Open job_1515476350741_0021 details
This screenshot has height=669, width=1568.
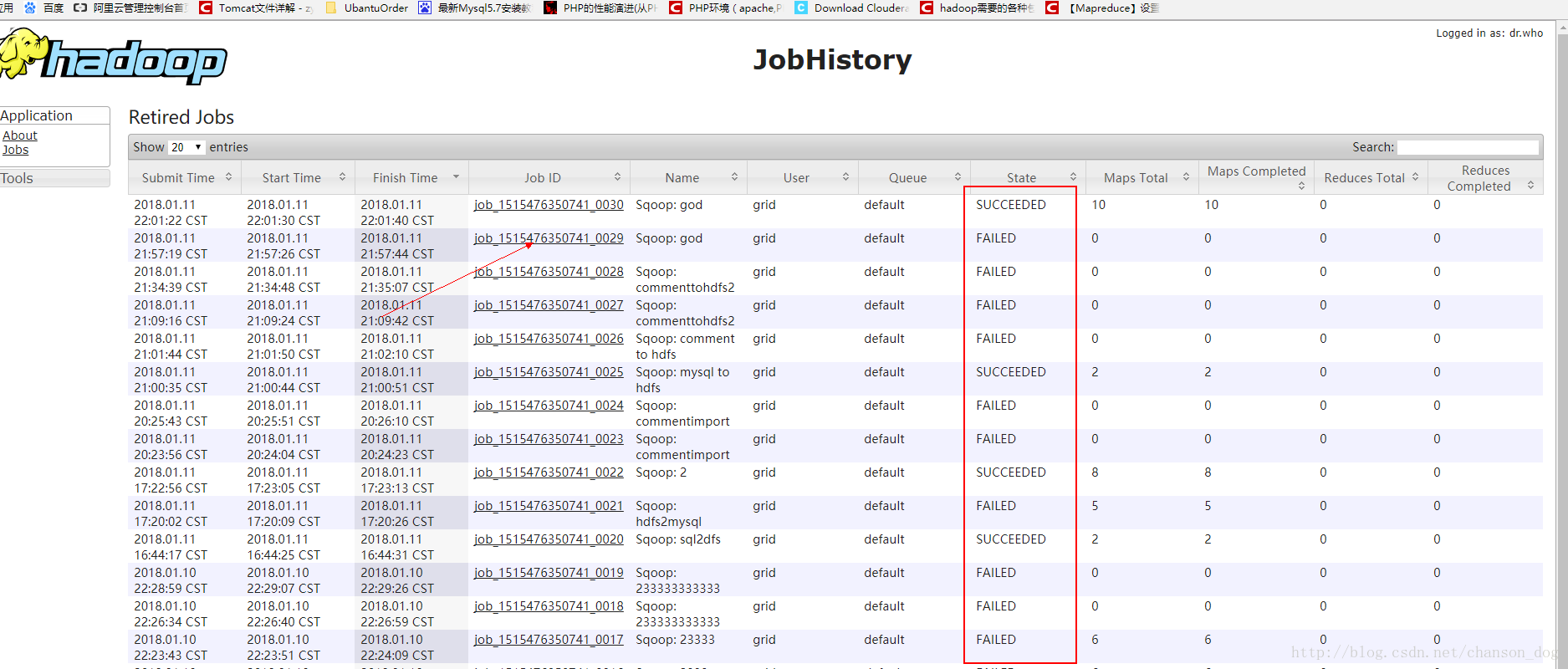(x=549, y=506)
